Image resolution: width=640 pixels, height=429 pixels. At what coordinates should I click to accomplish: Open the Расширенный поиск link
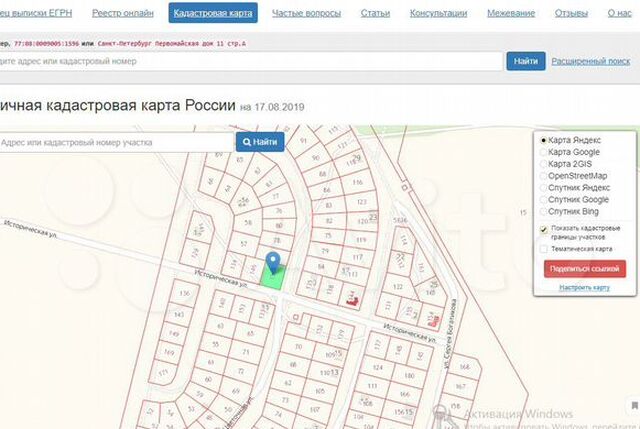pyautogui.click(x=591, y=61)
